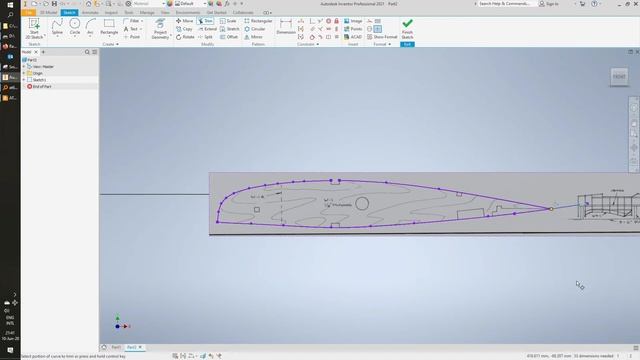This screenshot has width=640, height=360.
Task: Select the Stretch tool
Action: coord(229,29)
